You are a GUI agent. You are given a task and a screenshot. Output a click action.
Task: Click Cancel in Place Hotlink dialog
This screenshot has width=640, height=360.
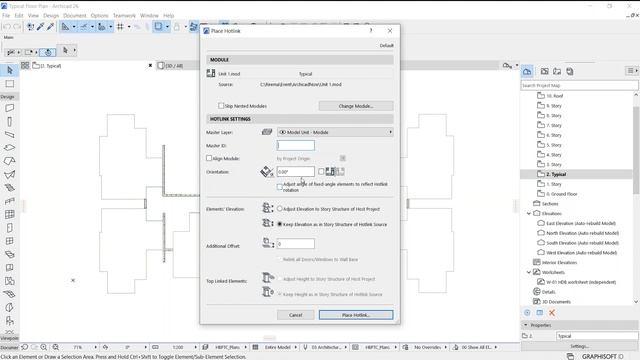(296, 315)
